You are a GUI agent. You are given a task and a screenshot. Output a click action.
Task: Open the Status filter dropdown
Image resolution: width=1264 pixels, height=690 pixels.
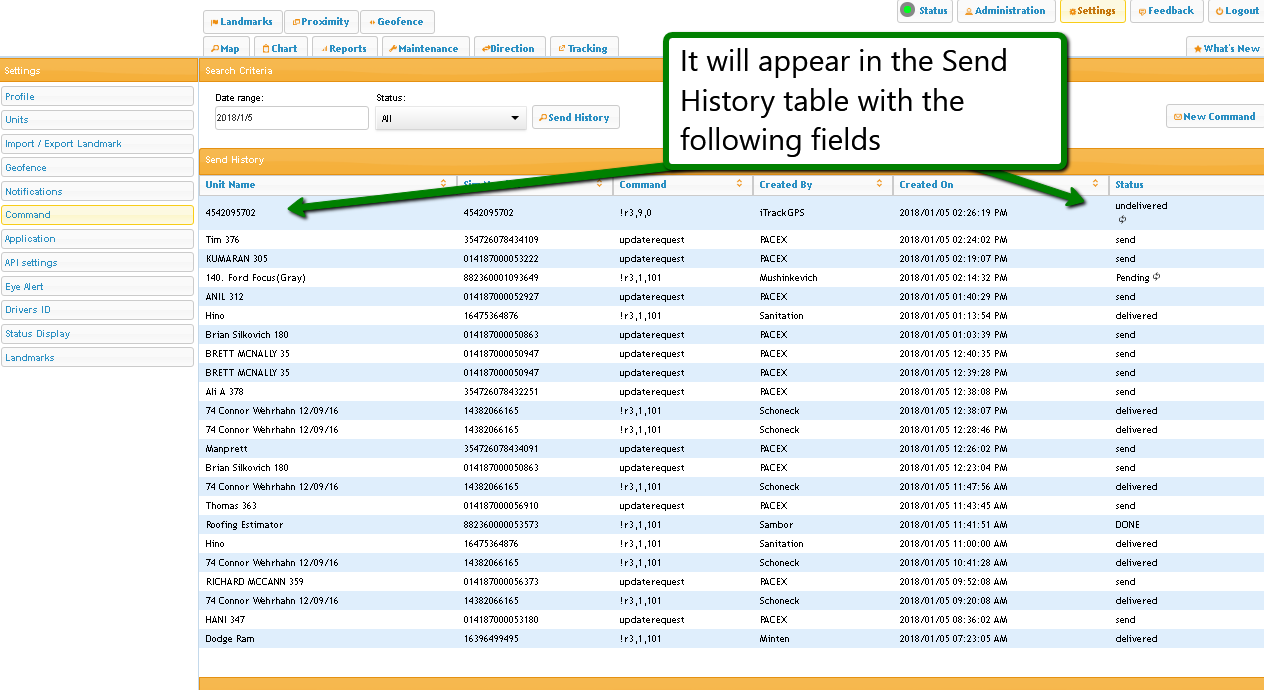(450, 118)
